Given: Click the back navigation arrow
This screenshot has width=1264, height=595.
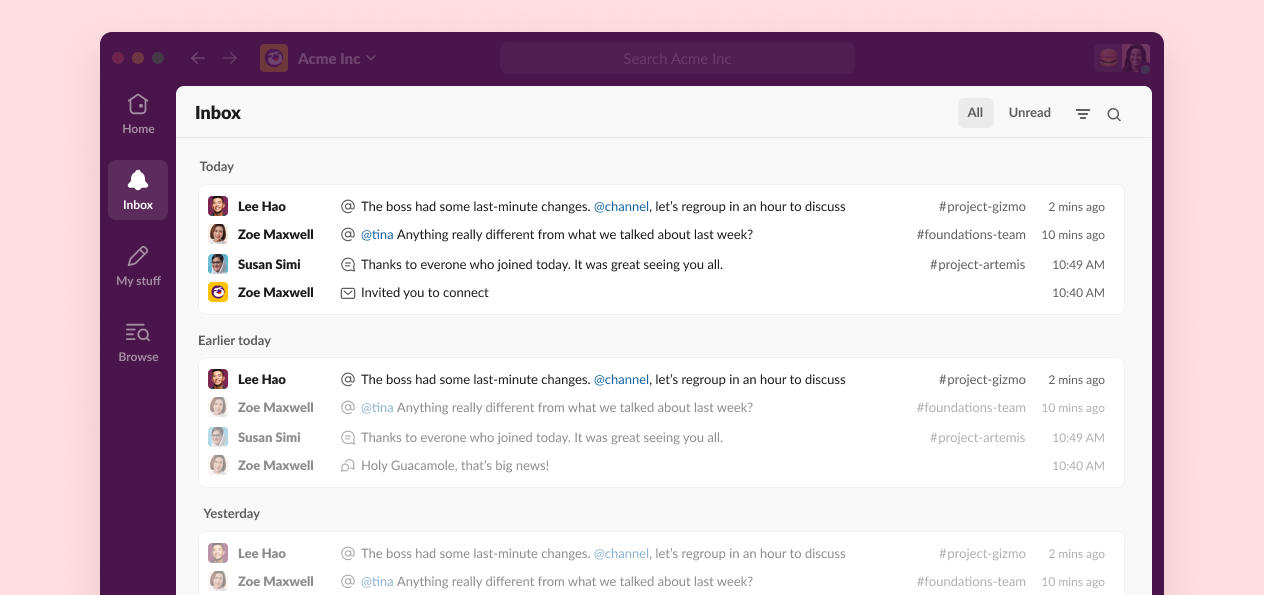Looking at the screenshot, I should pyautogui.click(x=197, y=58).
